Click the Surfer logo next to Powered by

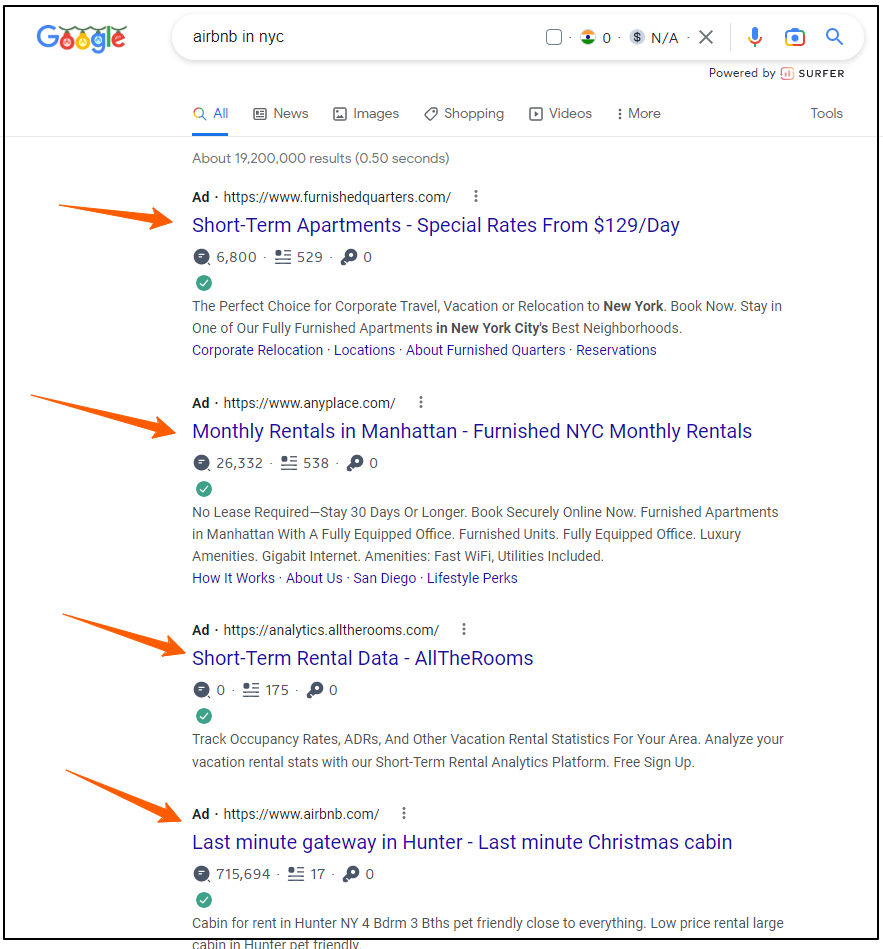point(813,74)
